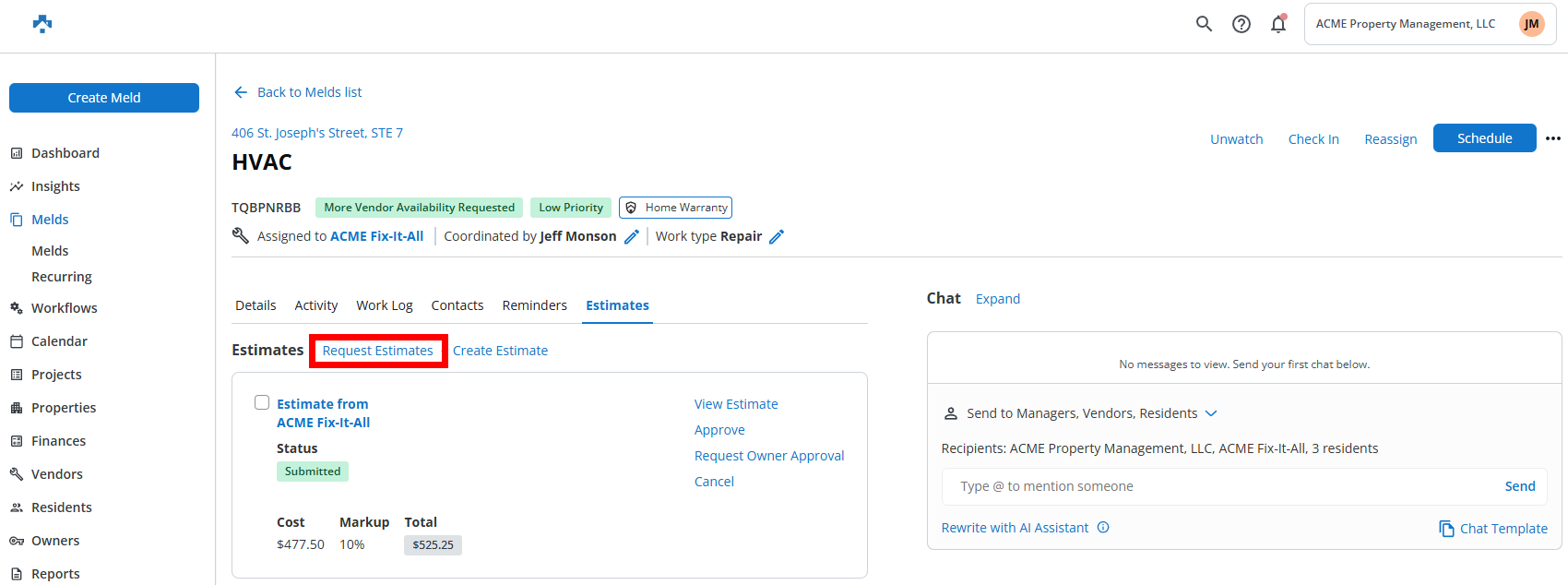Select the ACME Fix-It-All estimate checkbox
Screen dimensions: 1568x585
pyautogui.click(x=262, y=402)
